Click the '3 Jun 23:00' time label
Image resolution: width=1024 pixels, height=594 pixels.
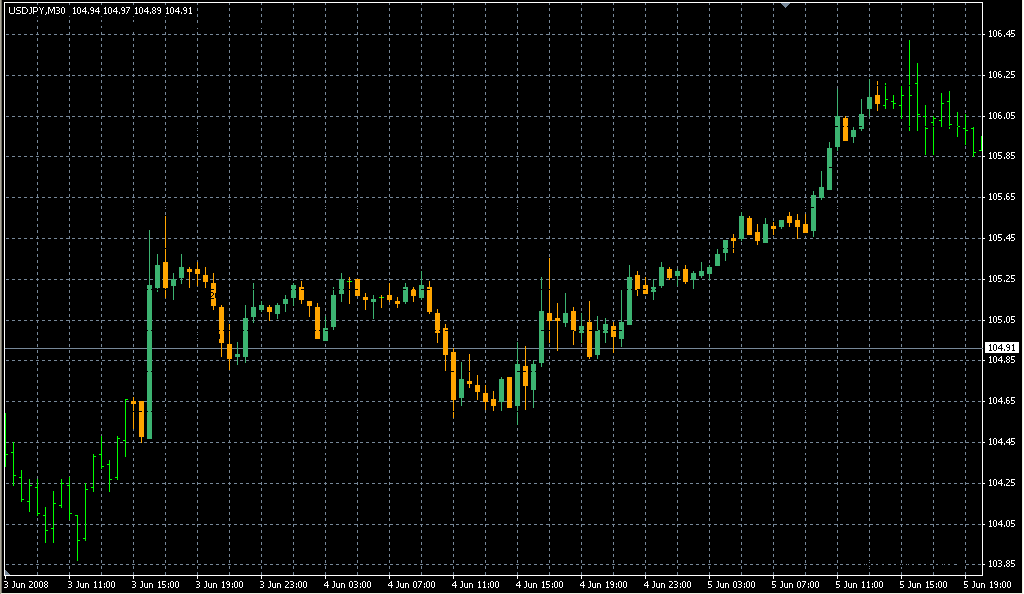(x=283, y=585)
